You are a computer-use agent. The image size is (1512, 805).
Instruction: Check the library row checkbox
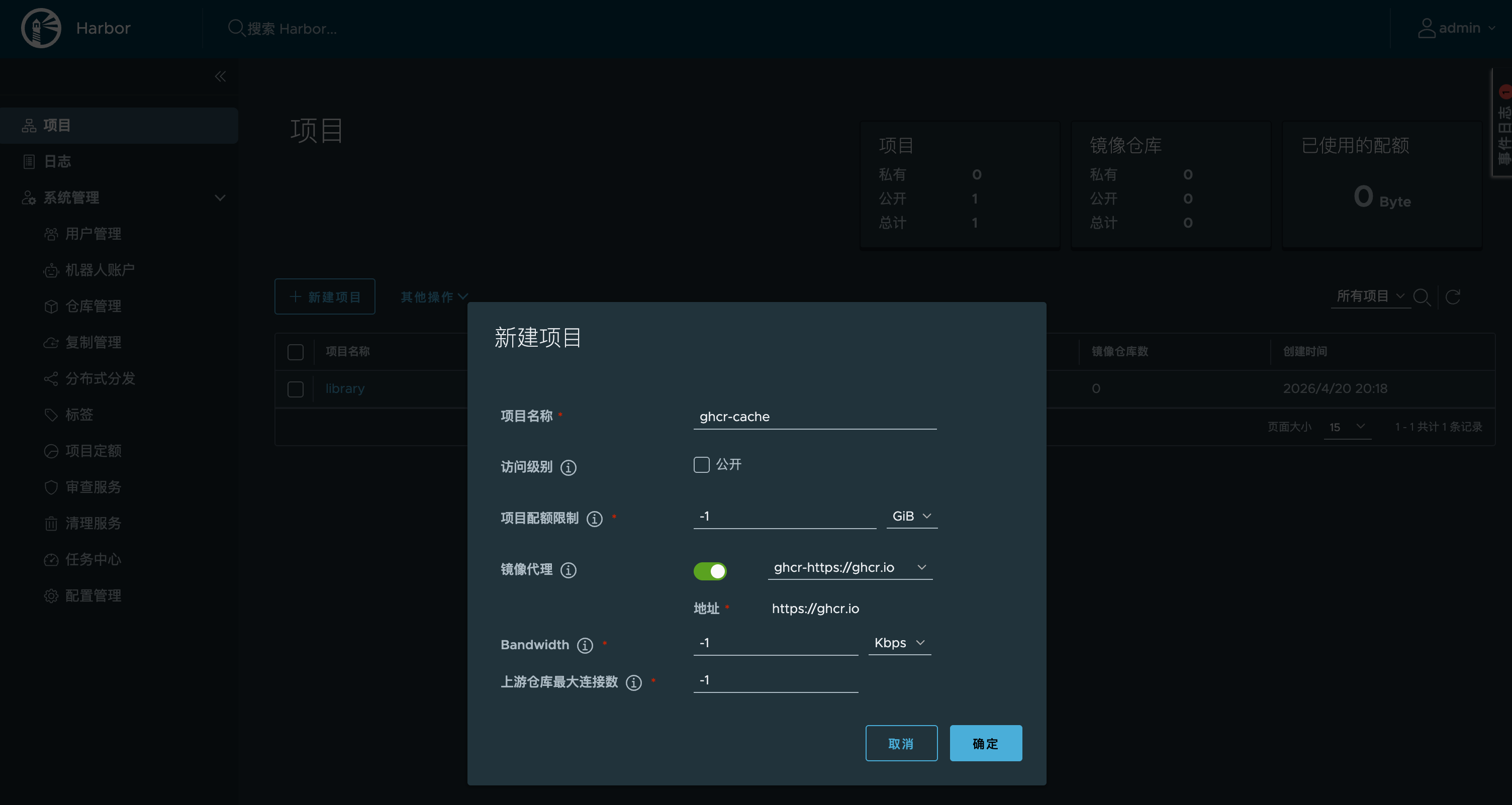295,389
